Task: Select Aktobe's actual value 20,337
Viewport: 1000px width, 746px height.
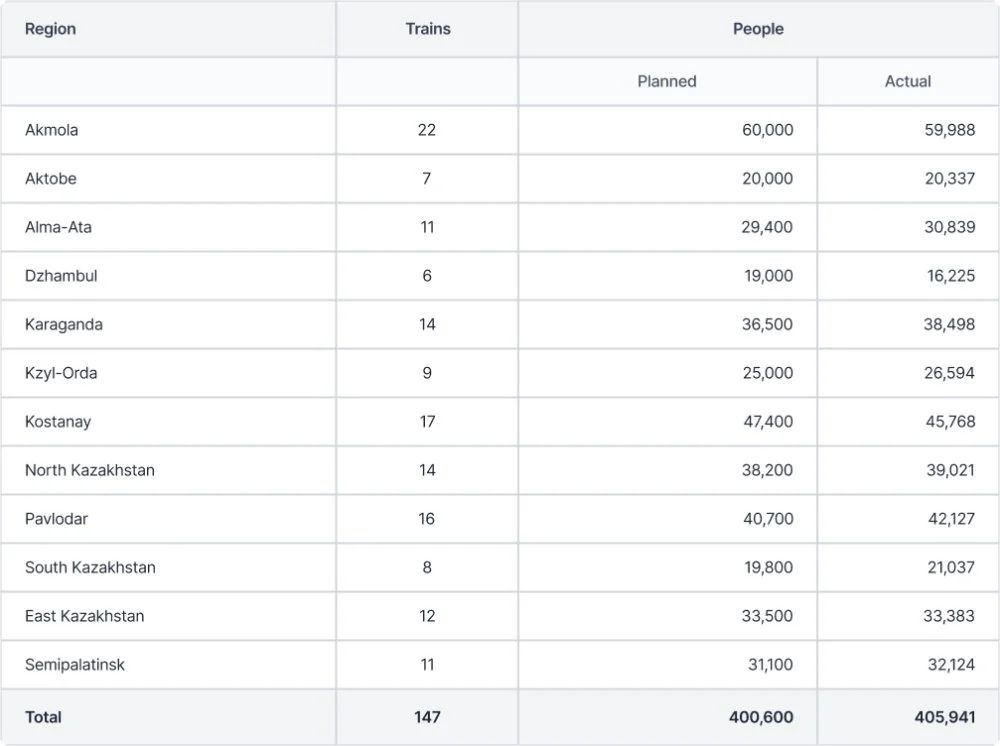Action: click(949, 179)
